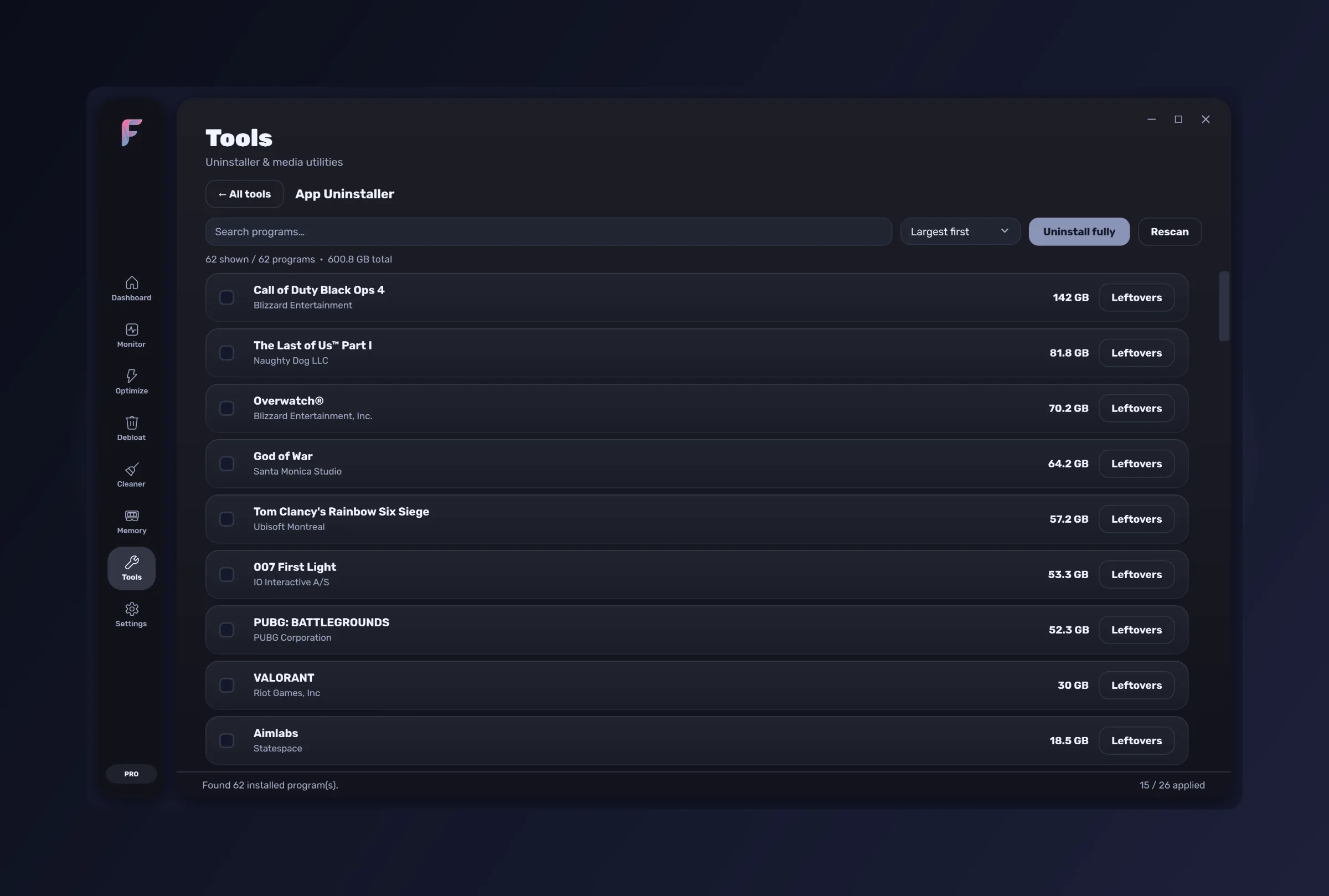This screenshot has width=1329, height=896.
Task: Open Leftovers for Rainbow Six Siege
Action: click(x=1136, y=519)
